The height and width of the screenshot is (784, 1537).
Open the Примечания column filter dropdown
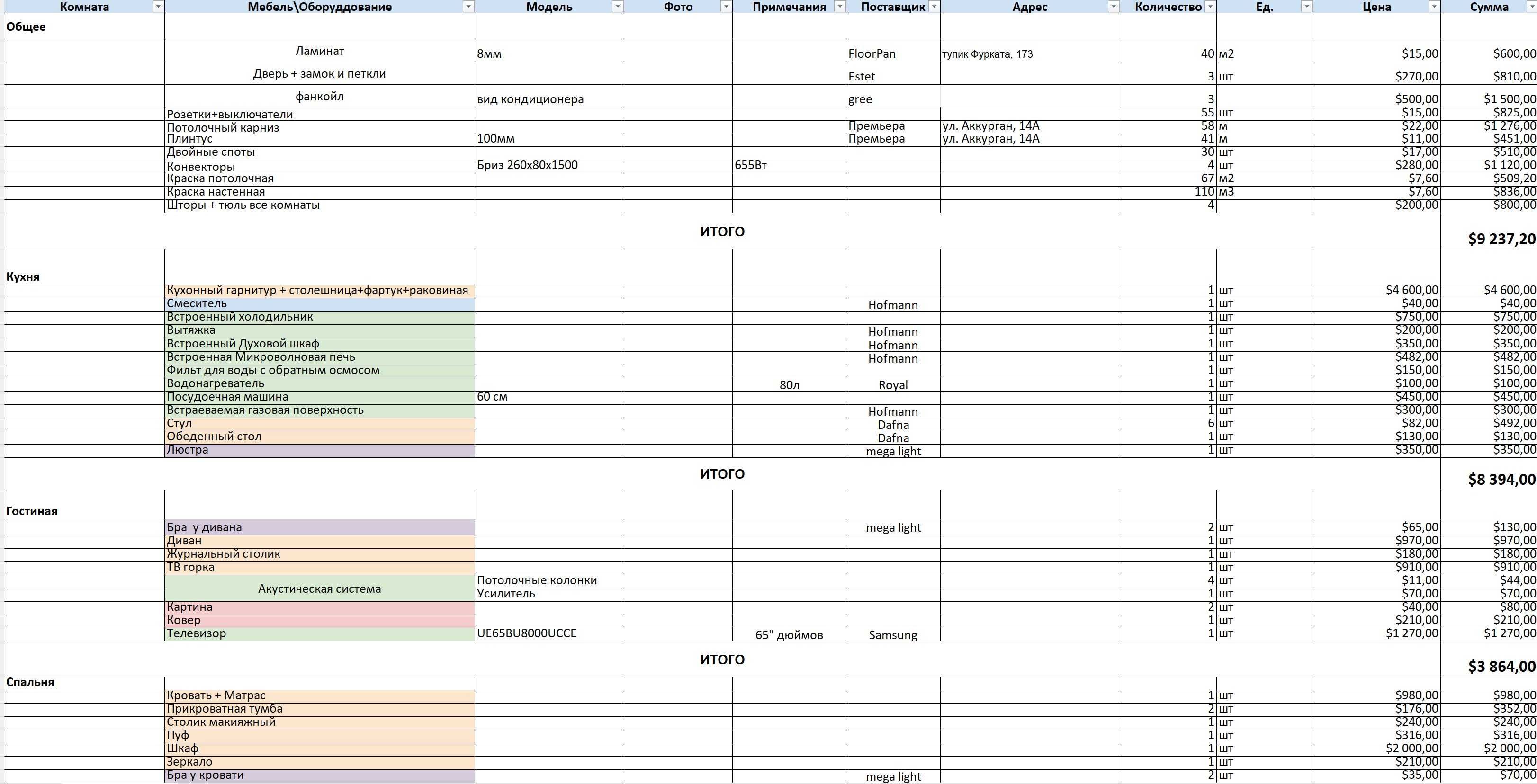839,7
